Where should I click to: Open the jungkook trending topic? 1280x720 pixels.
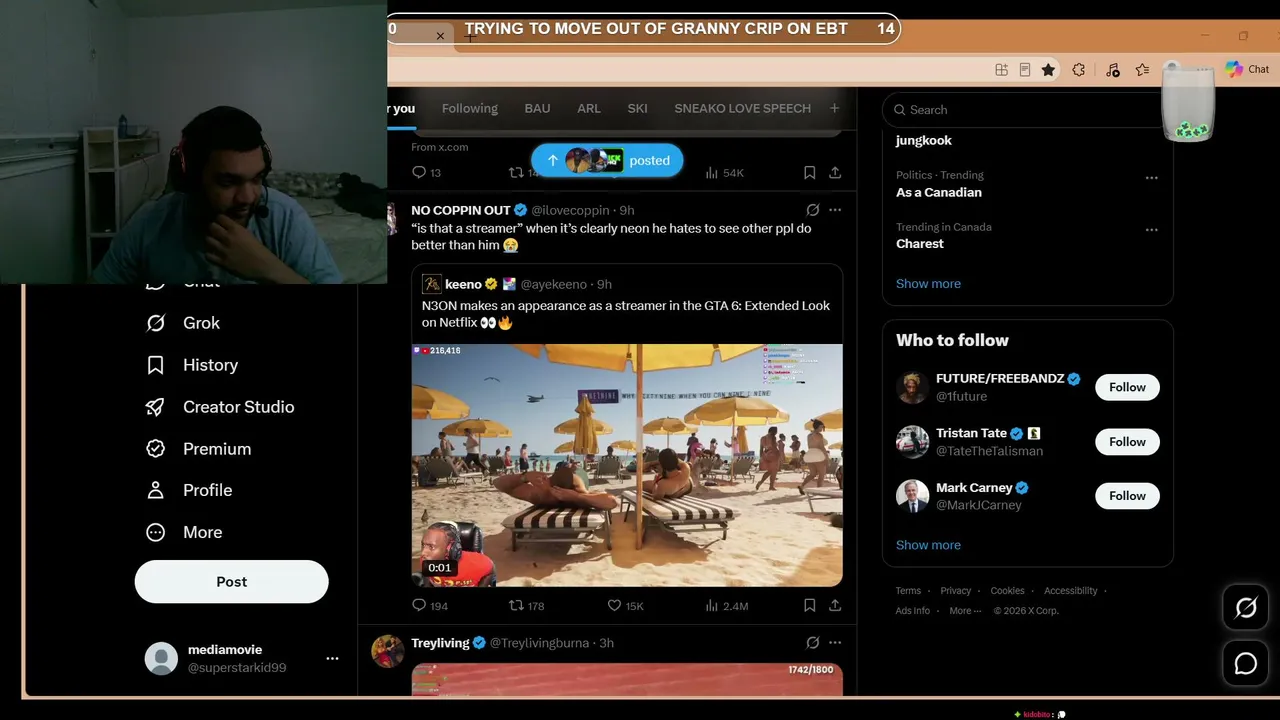click(x=924, y=140)
